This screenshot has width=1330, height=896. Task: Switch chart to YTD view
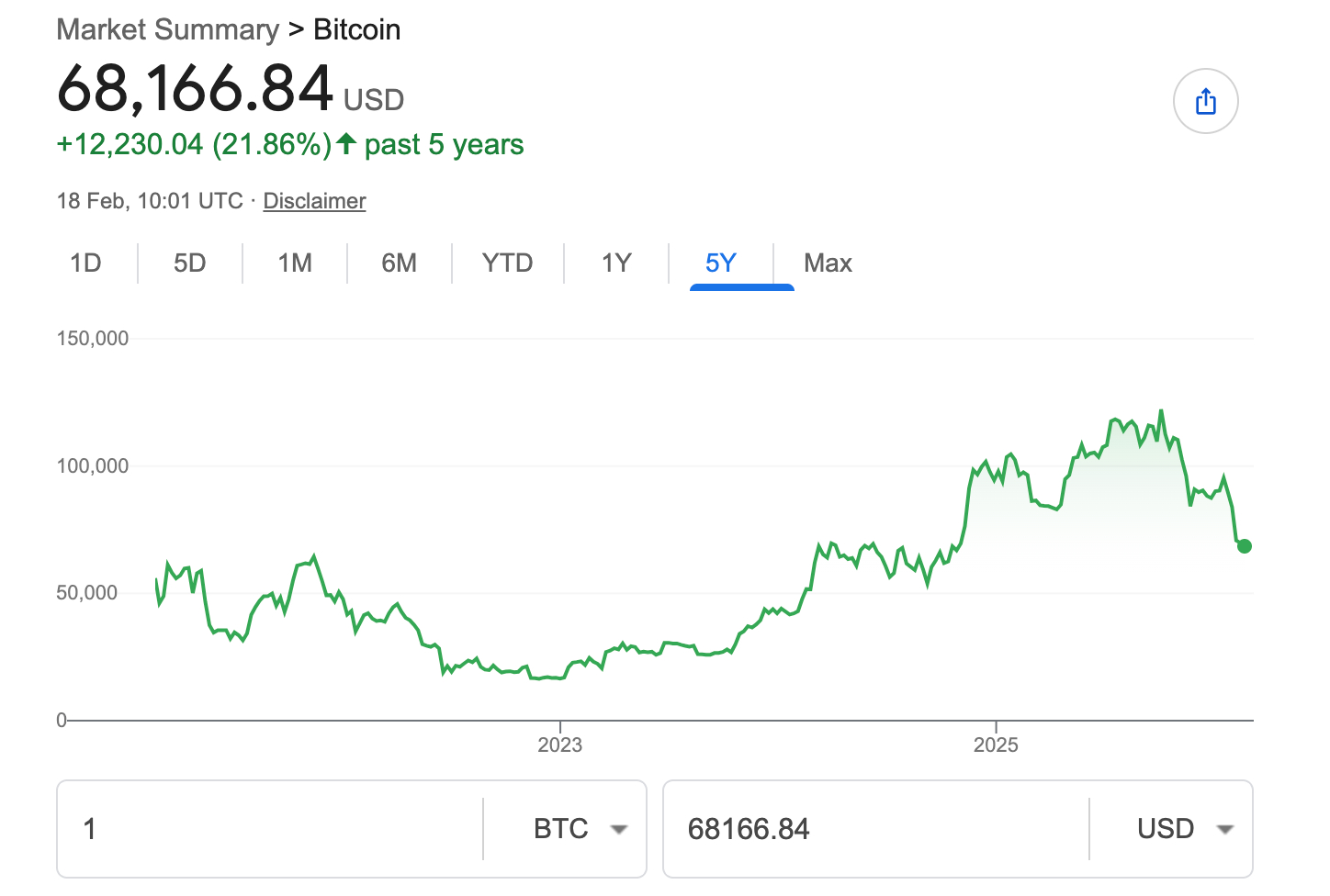[507, 263]
